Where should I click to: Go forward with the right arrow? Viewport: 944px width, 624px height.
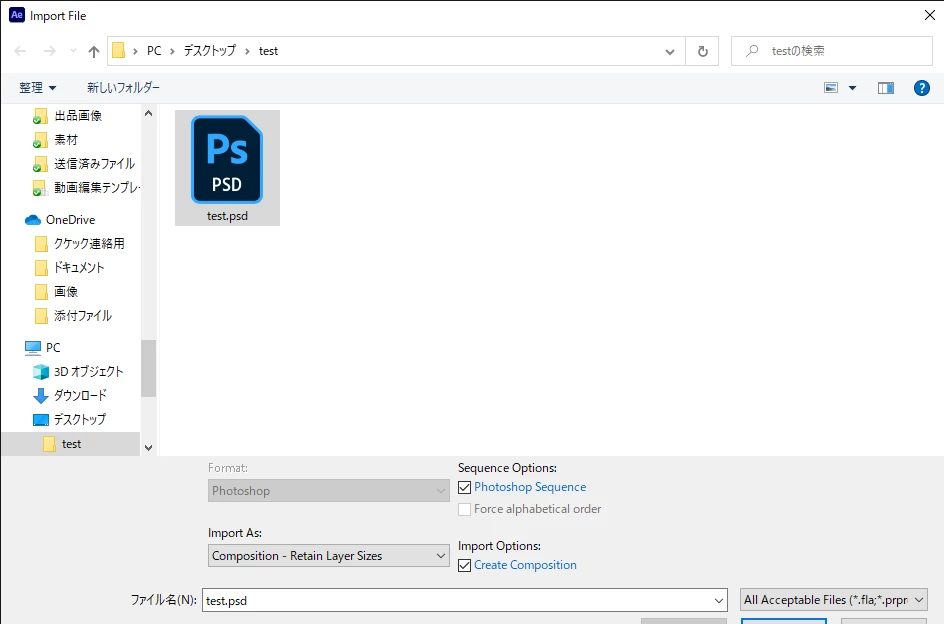[x=50, y=51]
